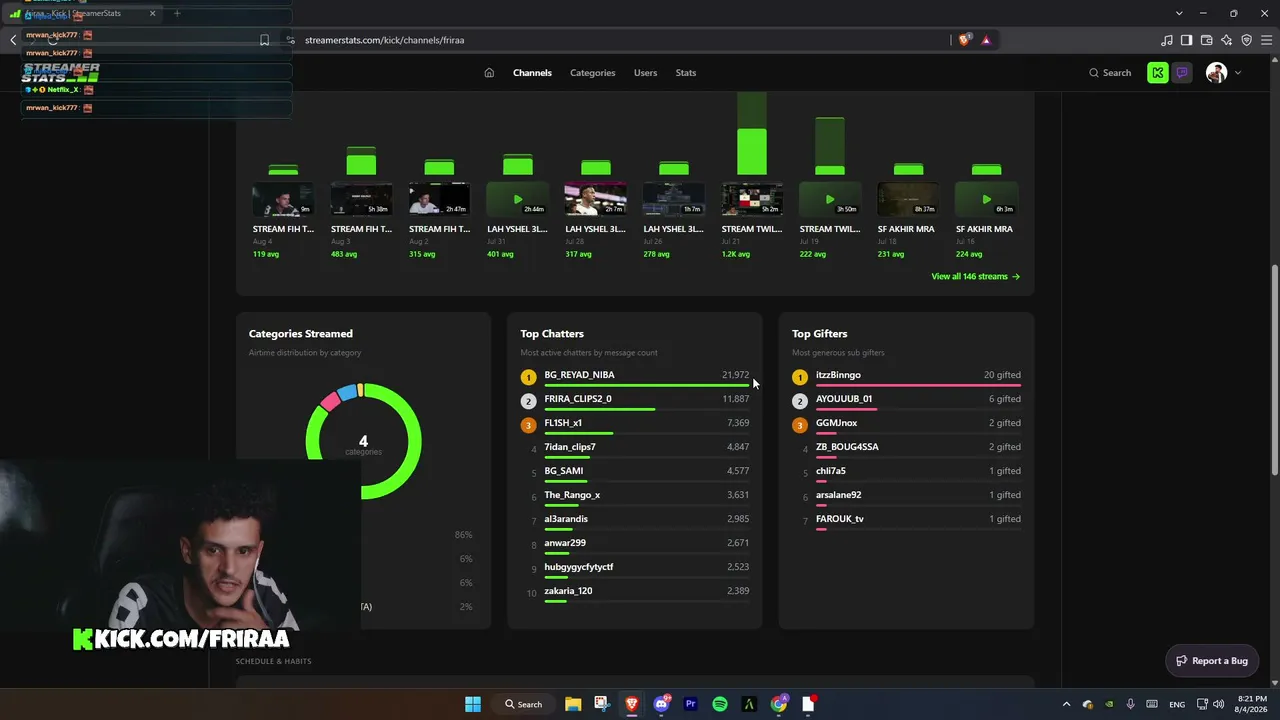Image resolution: width=1280 pixels, height=720 pixels.
Task: Click the Report a Bug button
Action: [1212, 660]
